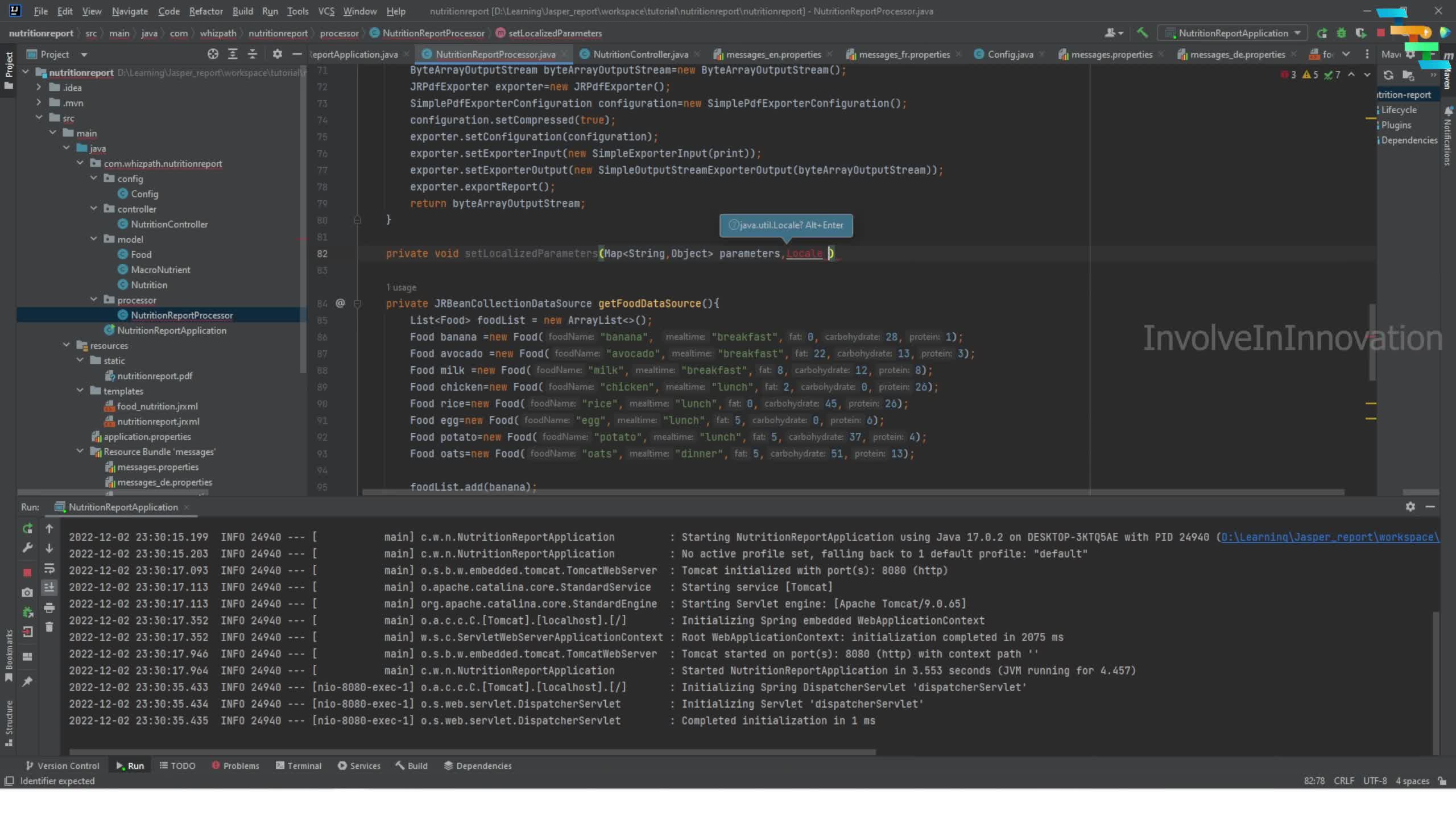The width and height of the screenshot is (1456, 819).
Task: Collapse the src folder
Action: [x=39, y=118]
